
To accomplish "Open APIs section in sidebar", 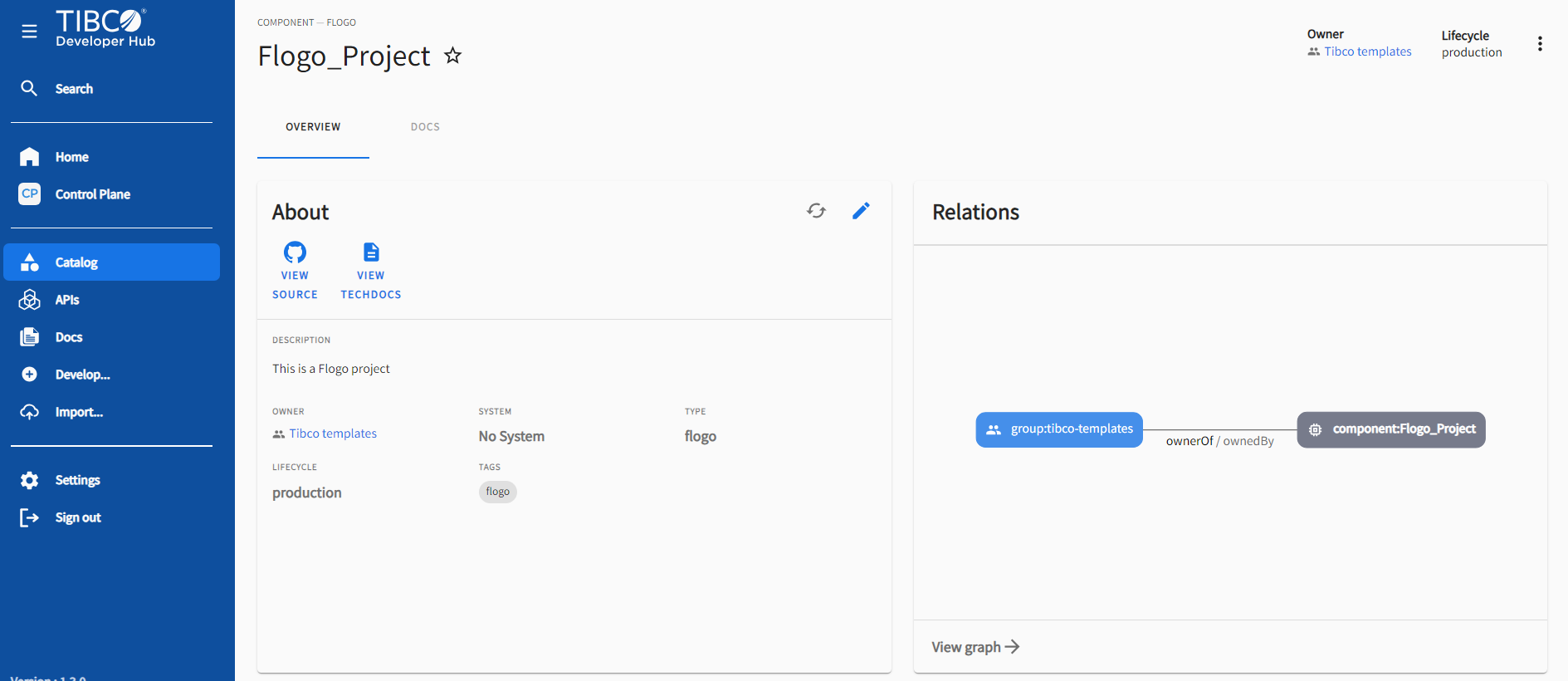I will click(x=67, y=300).
